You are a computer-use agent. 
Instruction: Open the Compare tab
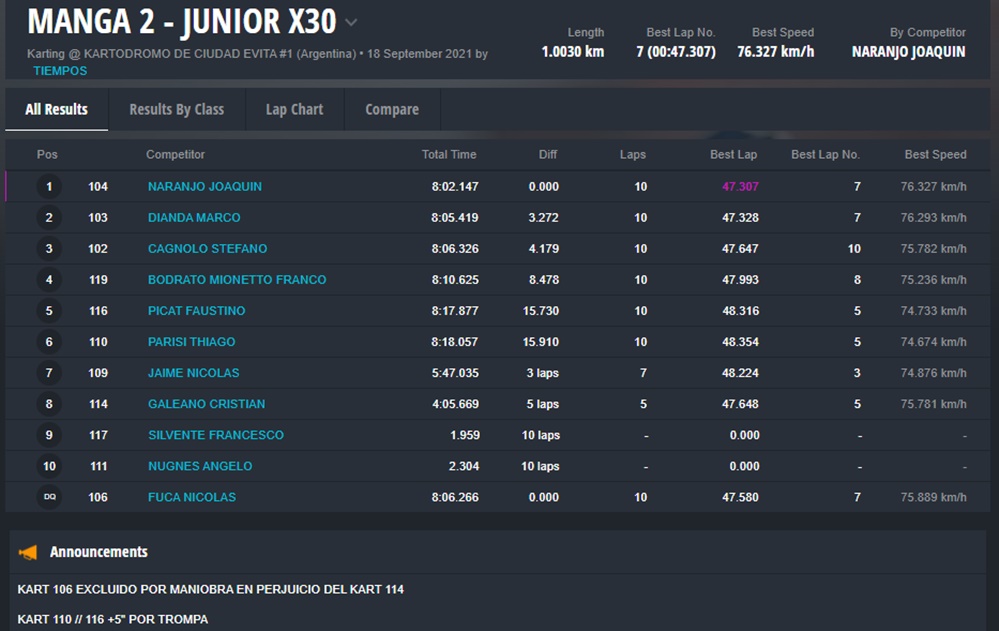(392, 110)
